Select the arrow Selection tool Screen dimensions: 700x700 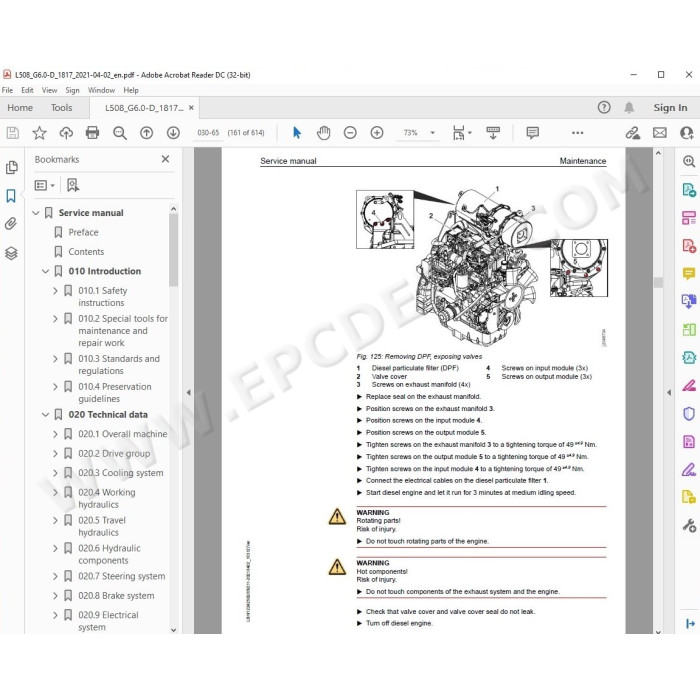coord(297,133)
